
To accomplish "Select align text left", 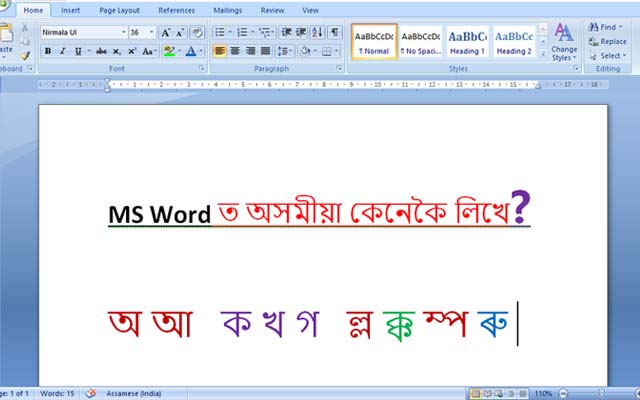I will pos(220,51).
